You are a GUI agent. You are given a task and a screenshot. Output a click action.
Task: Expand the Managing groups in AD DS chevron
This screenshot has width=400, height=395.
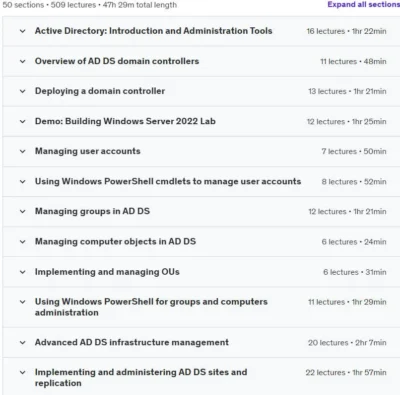[23, 211]
